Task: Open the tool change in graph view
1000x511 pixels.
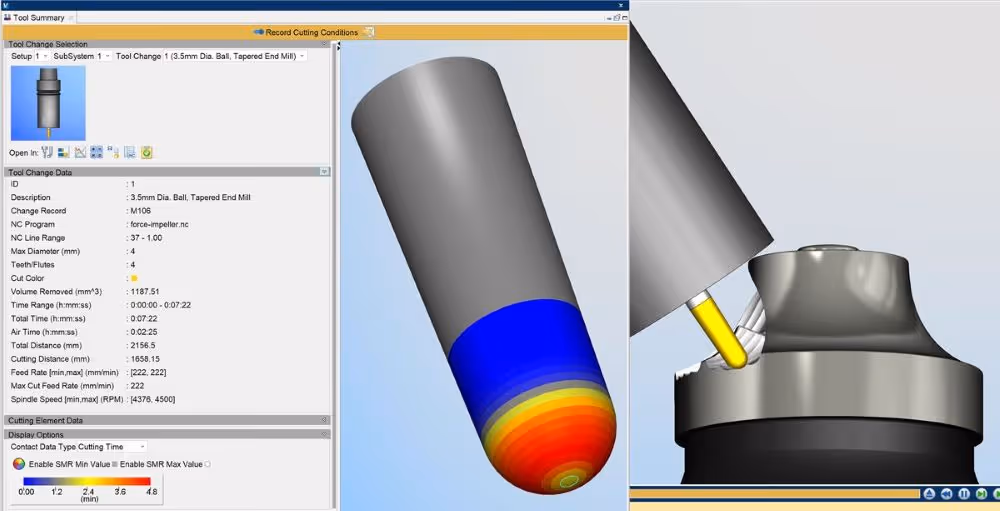Action: [x=80, y=152]
